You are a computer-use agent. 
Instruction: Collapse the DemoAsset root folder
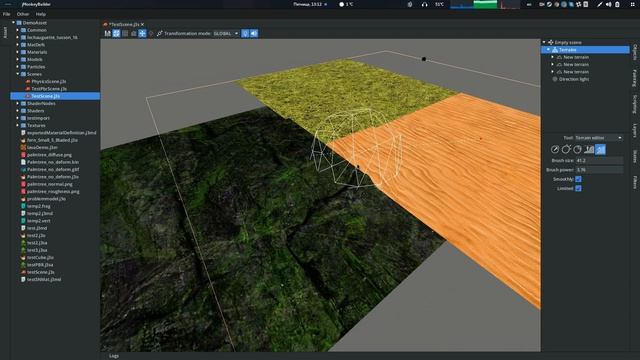click(13, 23)
